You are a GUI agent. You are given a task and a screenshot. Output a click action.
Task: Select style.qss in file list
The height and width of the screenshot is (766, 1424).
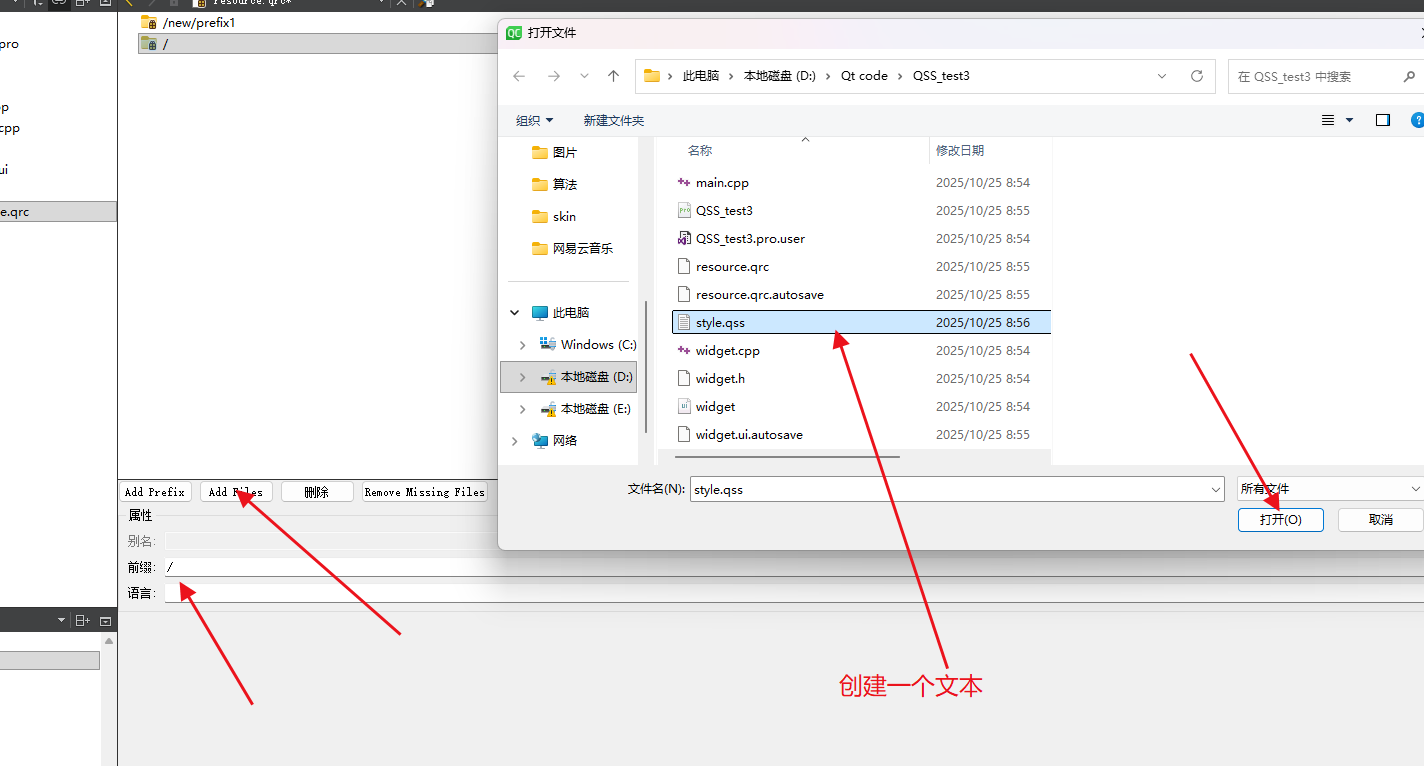tap(862, 322)
